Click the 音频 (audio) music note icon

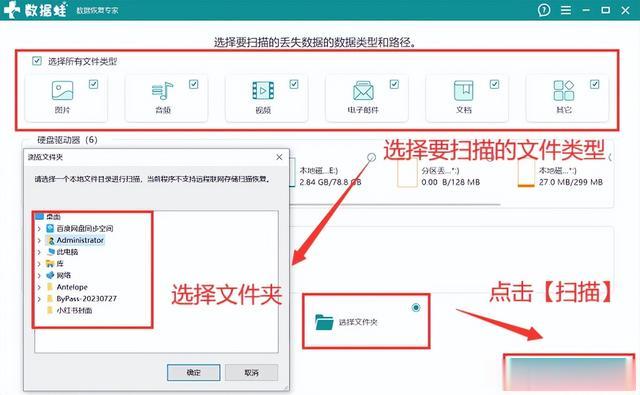point(162,91)
